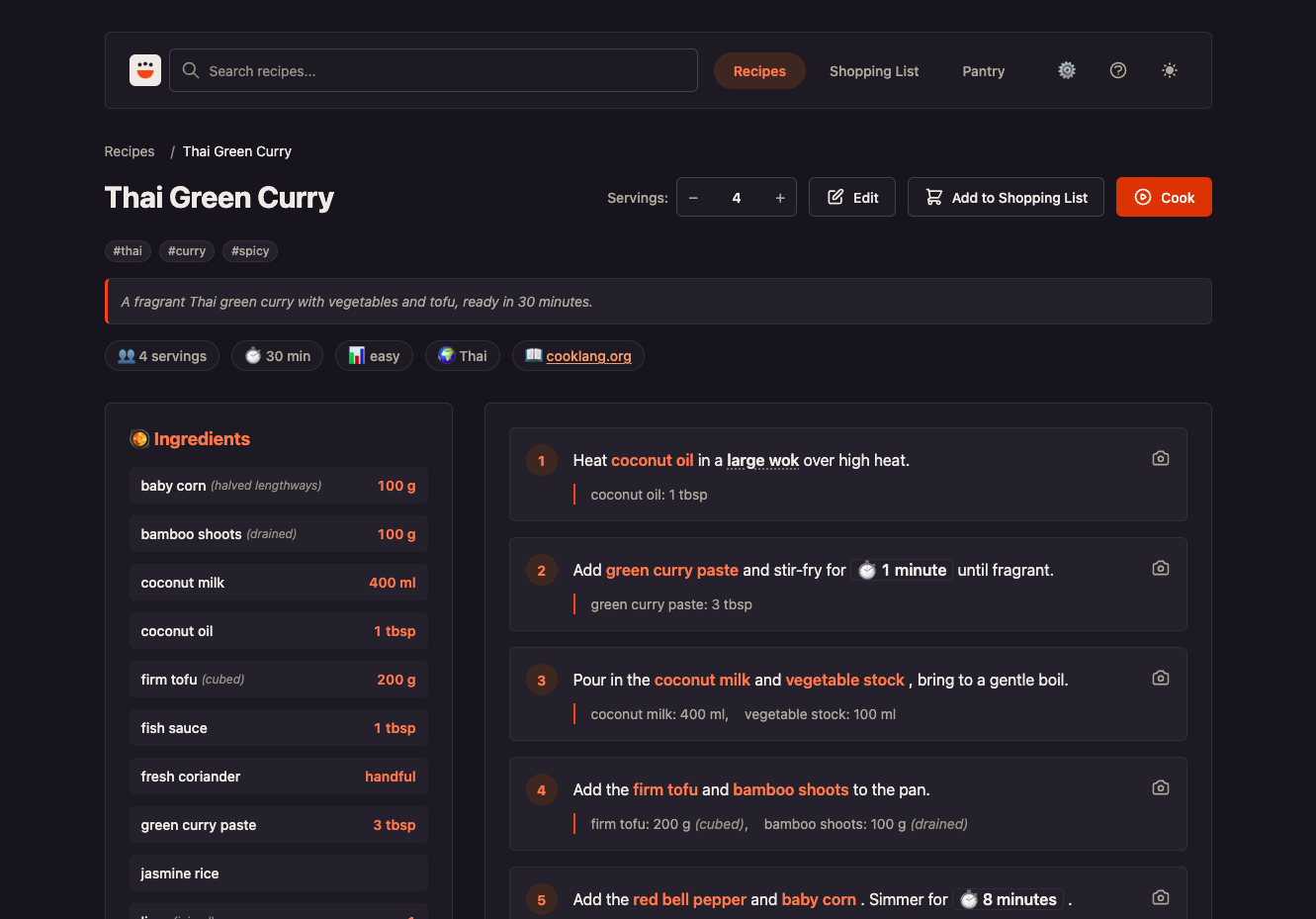
Task: Click the Edit recipe button
Action: tap(852, 197)
